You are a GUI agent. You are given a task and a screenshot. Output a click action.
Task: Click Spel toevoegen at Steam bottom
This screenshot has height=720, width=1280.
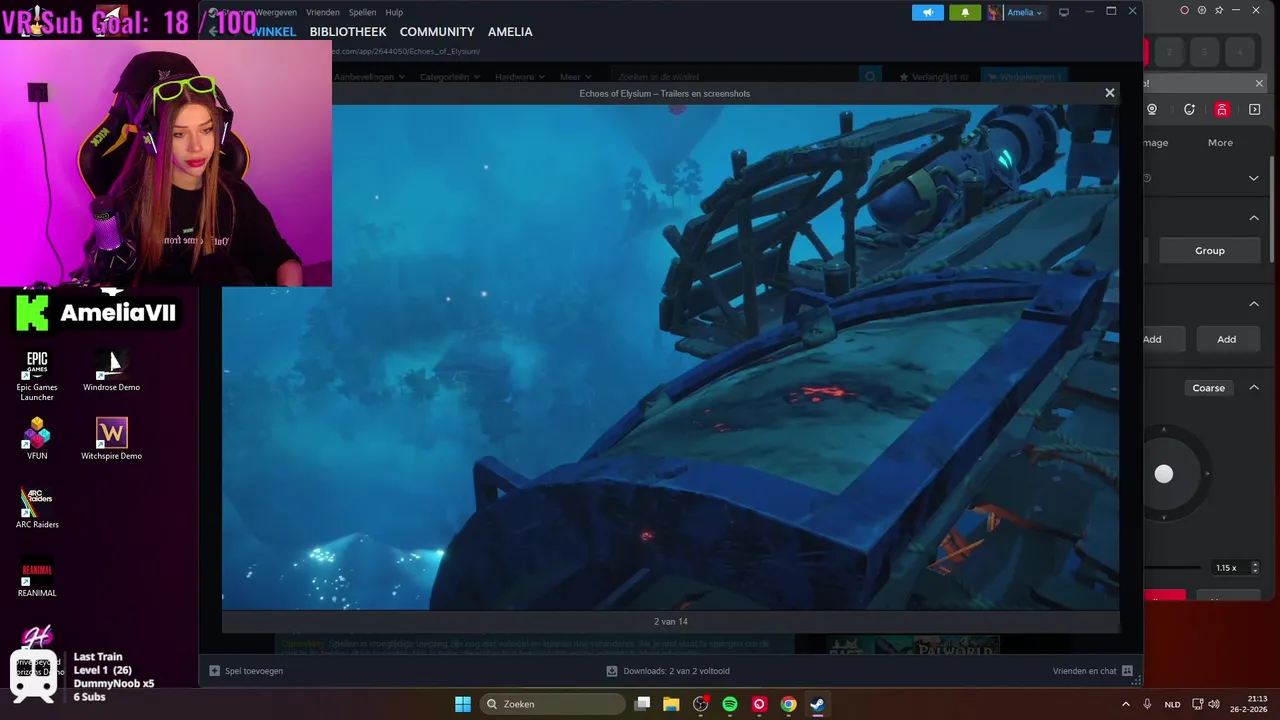(x=246, y=671)
